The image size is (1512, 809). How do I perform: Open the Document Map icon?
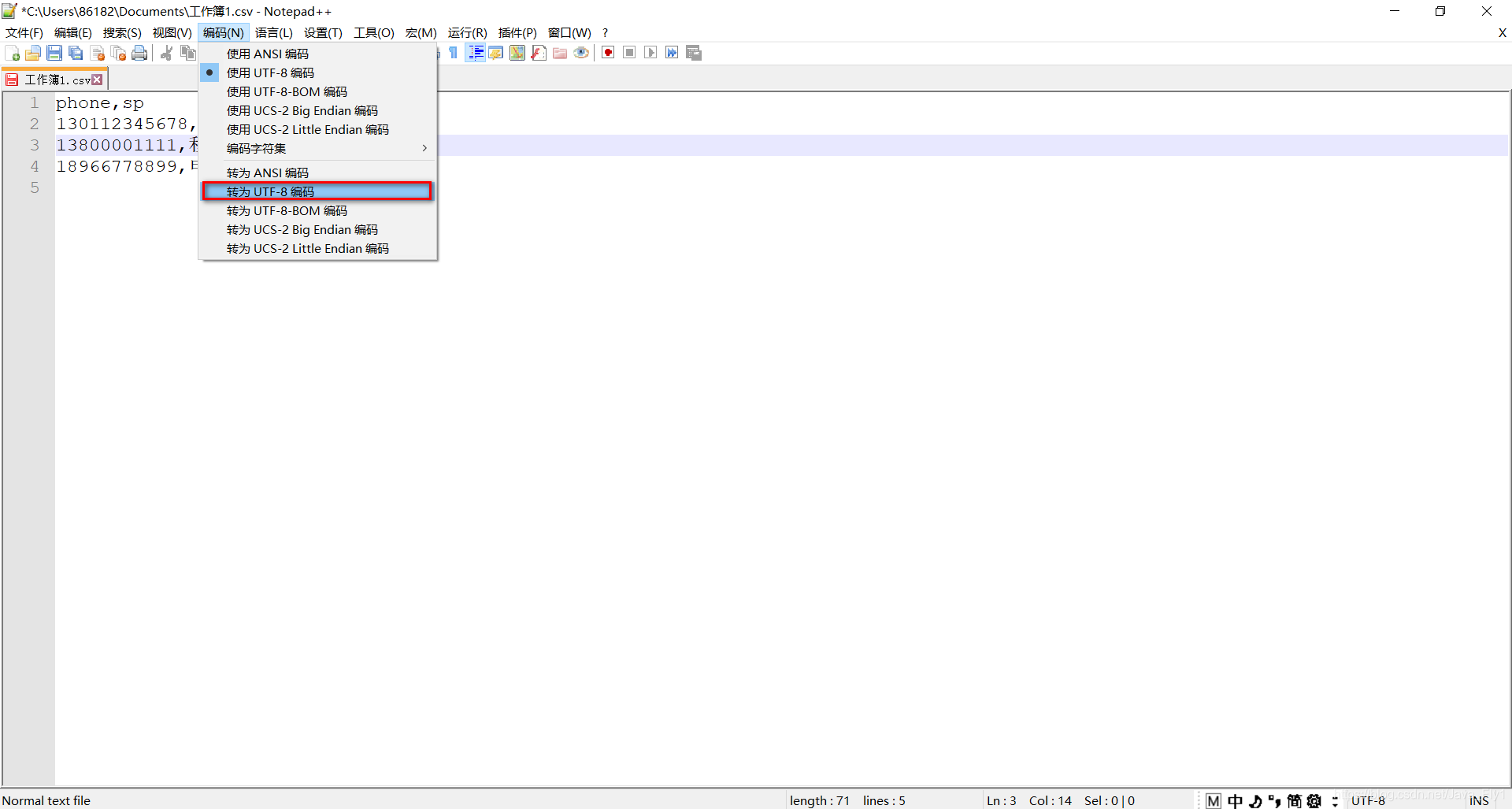[517, 53]
